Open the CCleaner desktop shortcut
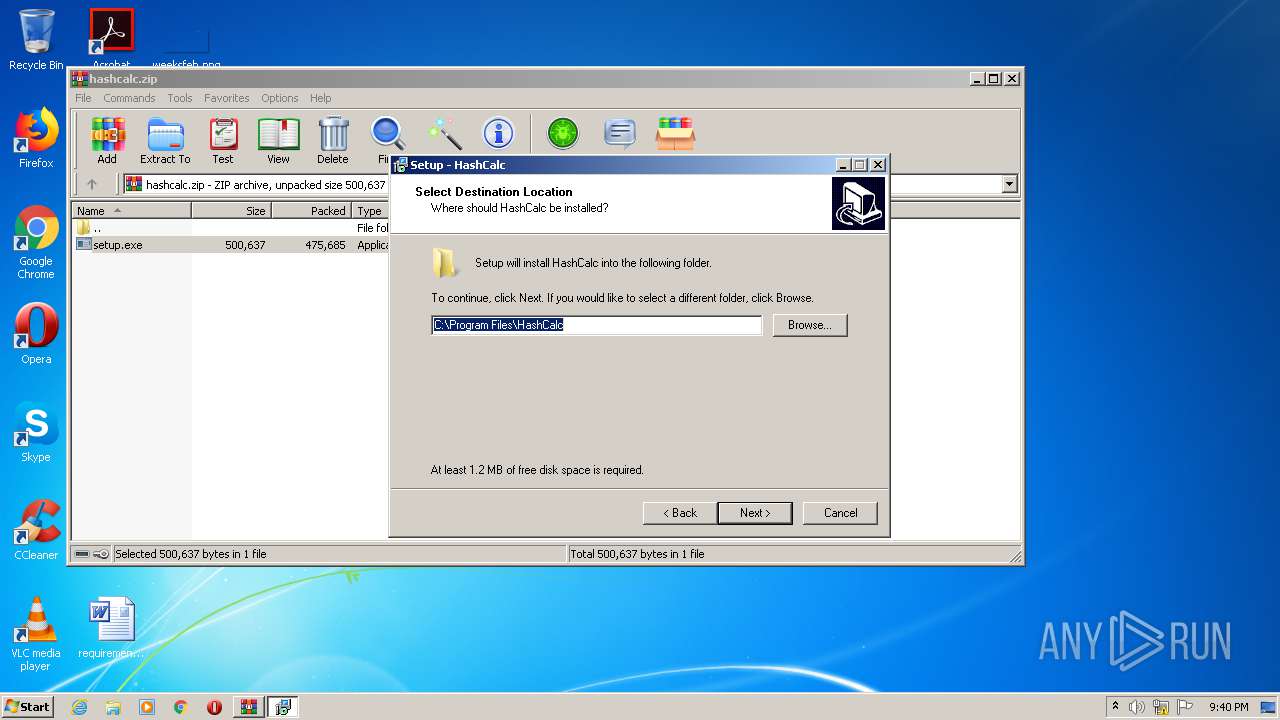The width and height of the screenshot is (1280, 720). 36,530
